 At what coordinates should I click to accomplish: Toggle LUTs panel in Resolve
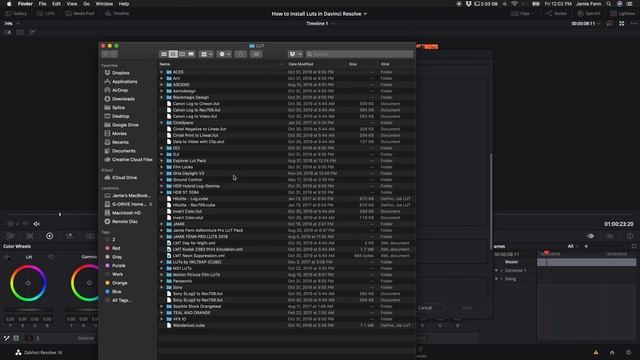tap(46, 13)
